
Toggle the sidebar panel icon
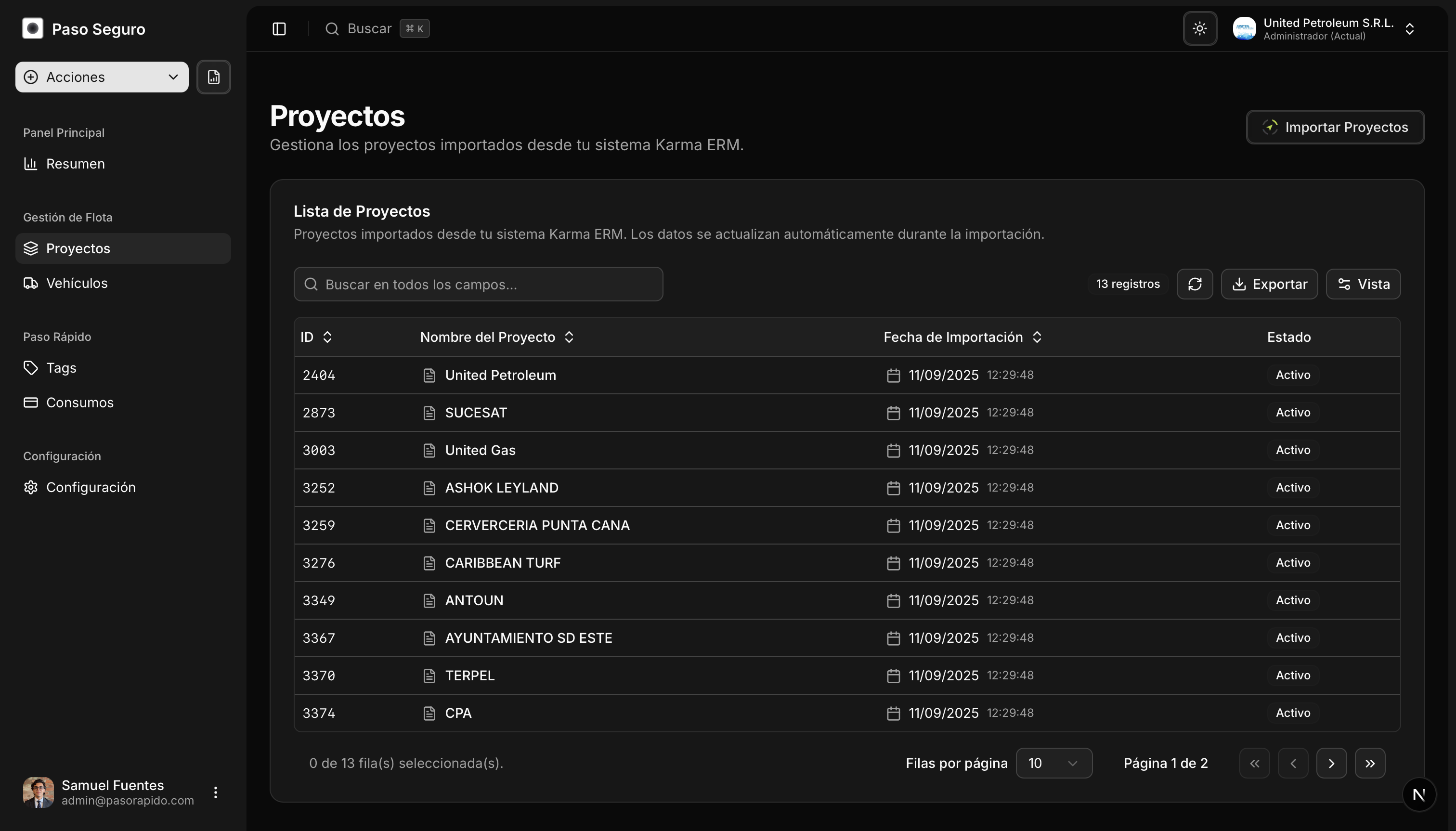pyautogui.click(x=279, y=28)
